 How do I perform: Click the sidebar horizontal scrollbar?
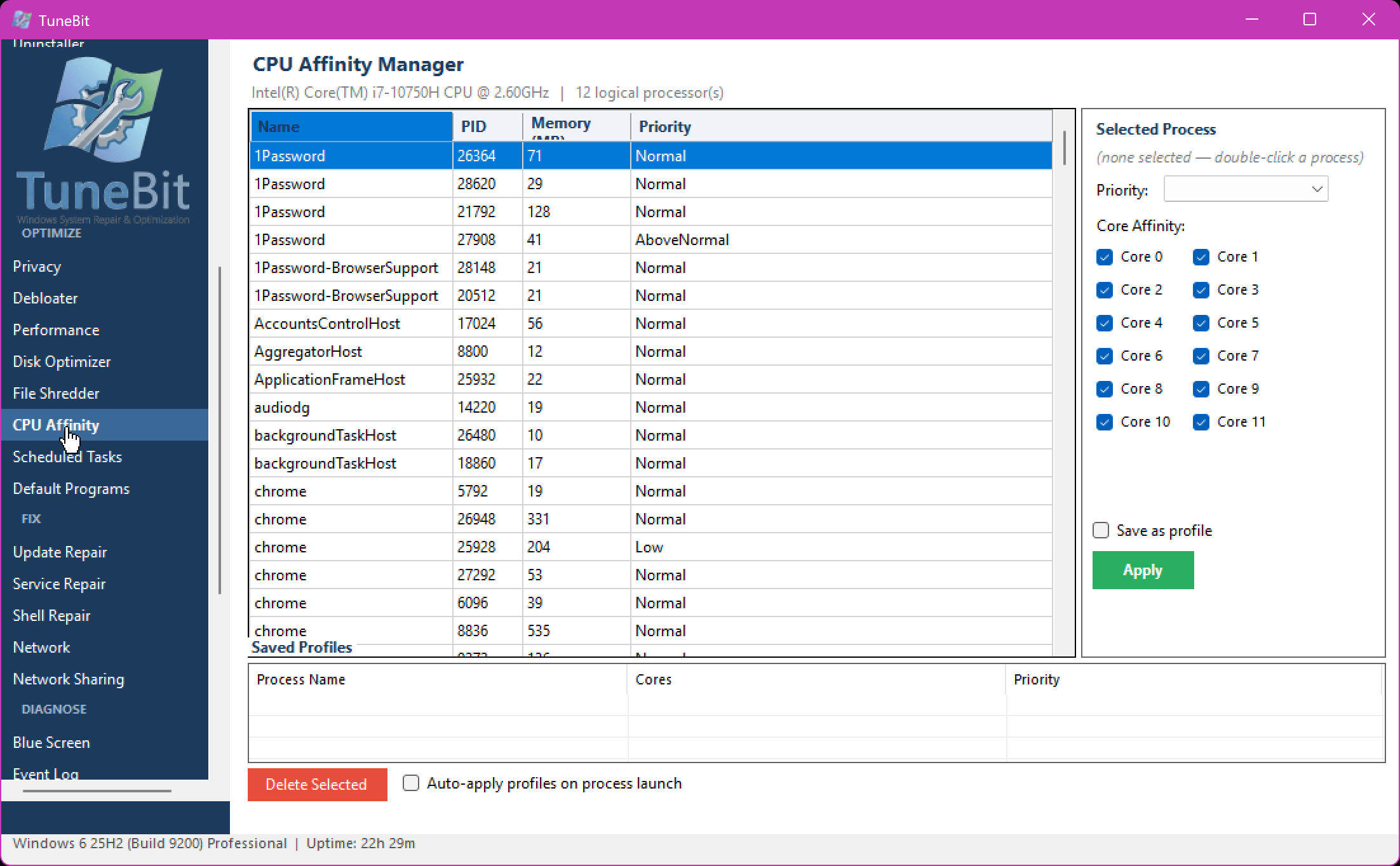click(x=97, y=791)
